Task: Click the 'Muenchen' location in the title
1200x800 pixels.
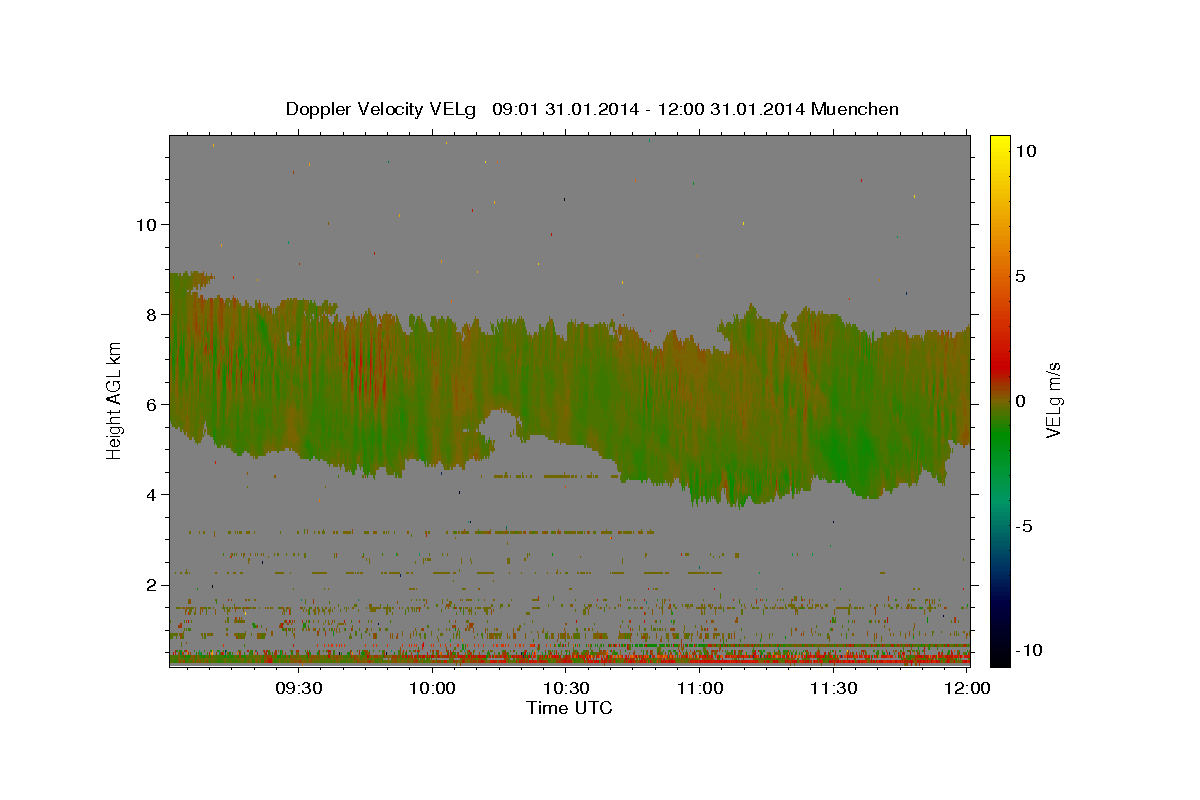Action: tap(855, 109)
